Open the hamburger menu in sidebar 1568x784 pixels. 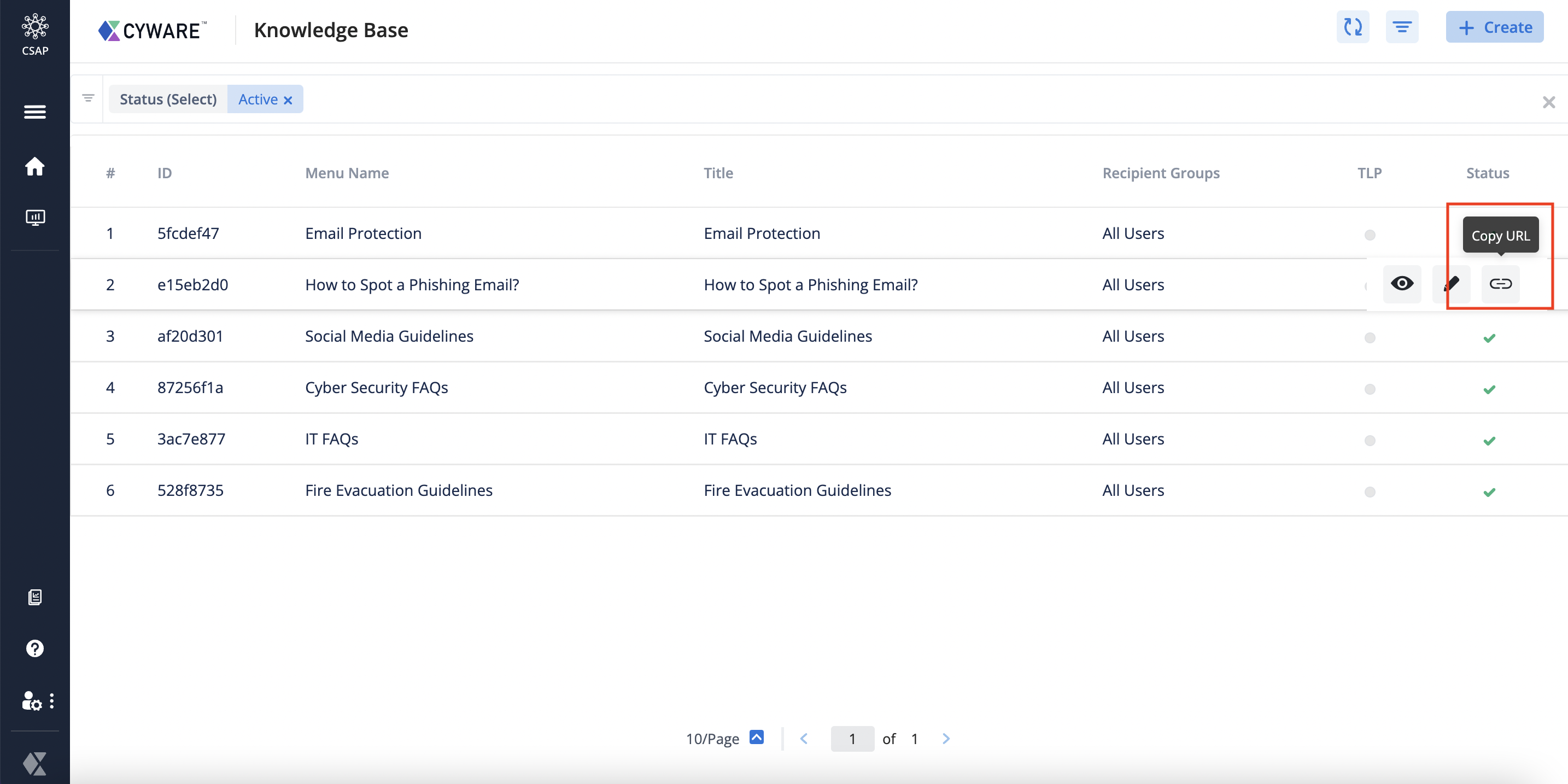[34, 112]
